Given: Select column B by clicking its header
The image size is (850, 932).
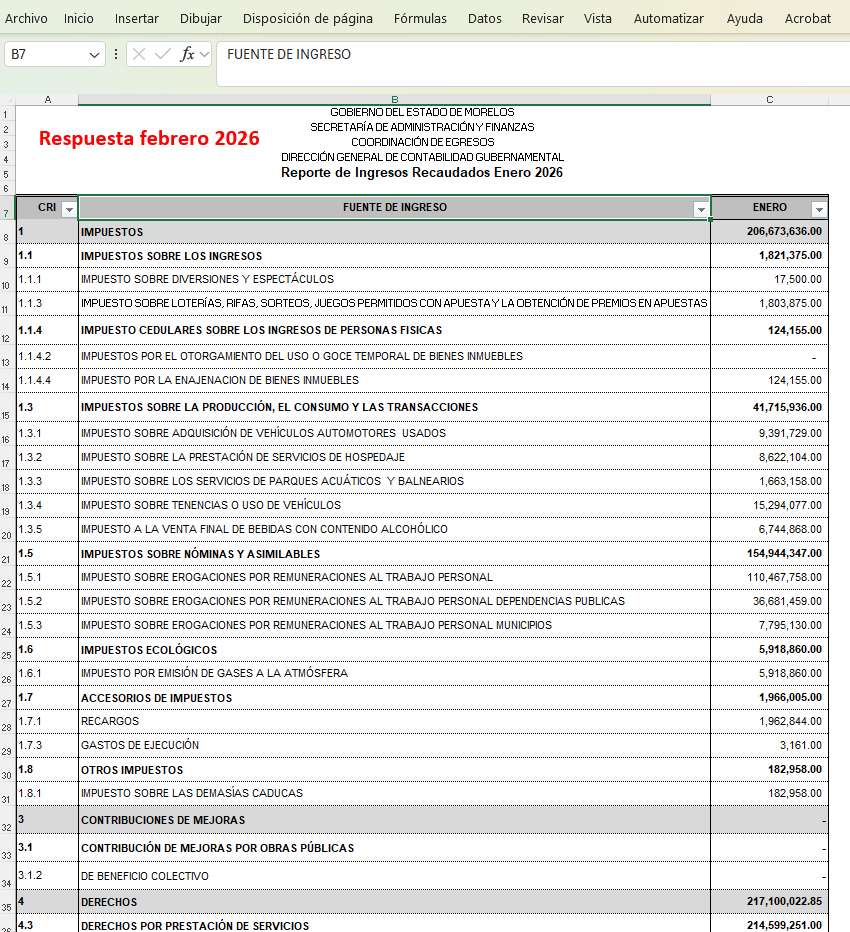Looking at the screenshot, I should (395, 99).
